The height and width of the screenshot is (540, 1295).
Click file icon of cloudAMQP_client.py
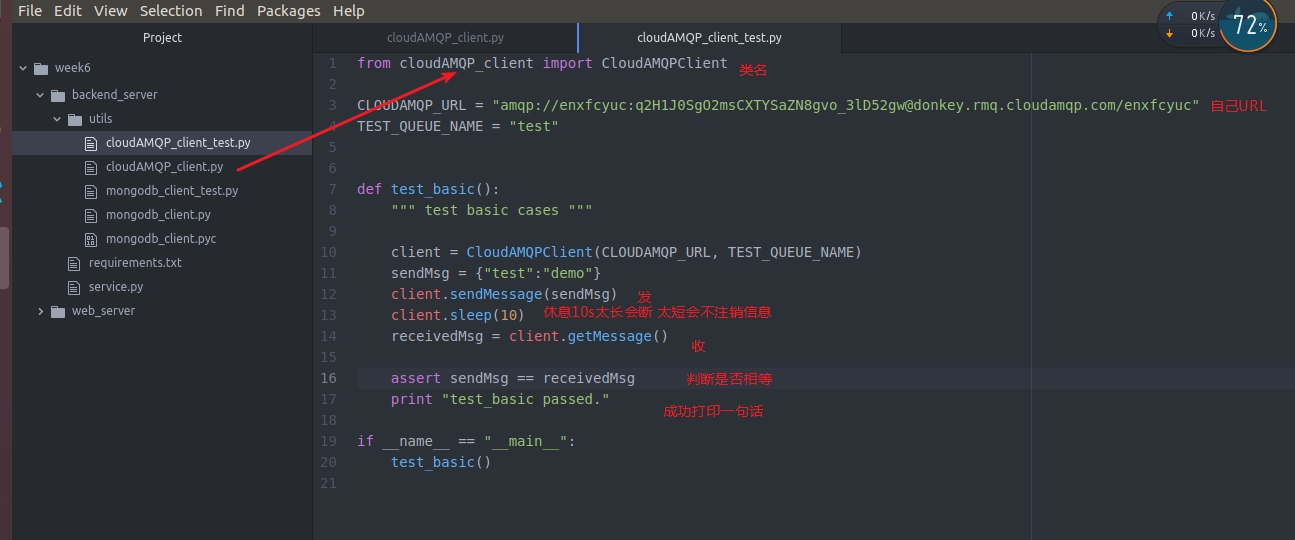[x=91, y=167]
